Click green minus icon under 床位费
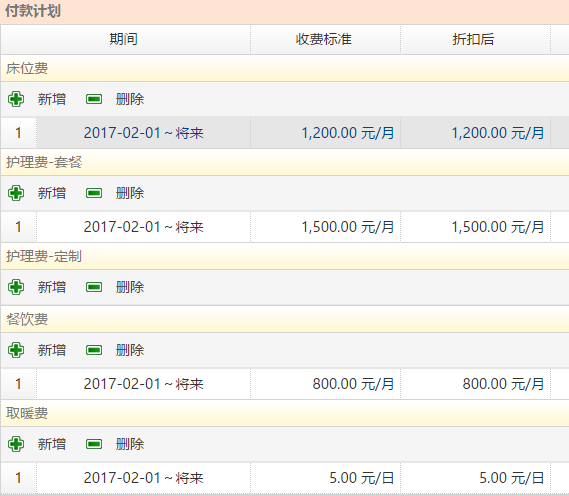The image size is (569, 496). (x=94, y=99)
